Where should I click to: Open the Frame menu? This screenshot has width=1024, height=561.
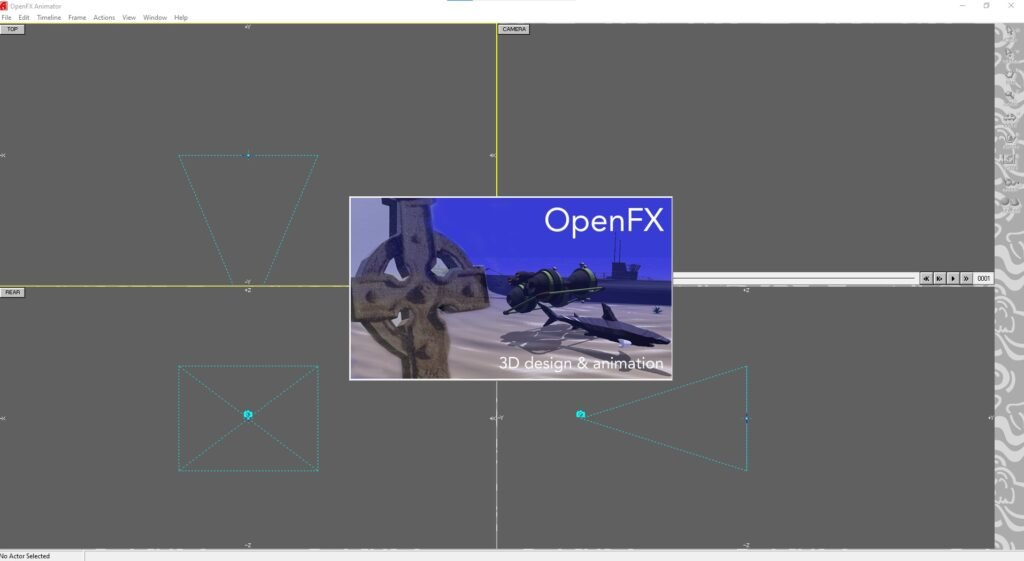coord(77,18)
